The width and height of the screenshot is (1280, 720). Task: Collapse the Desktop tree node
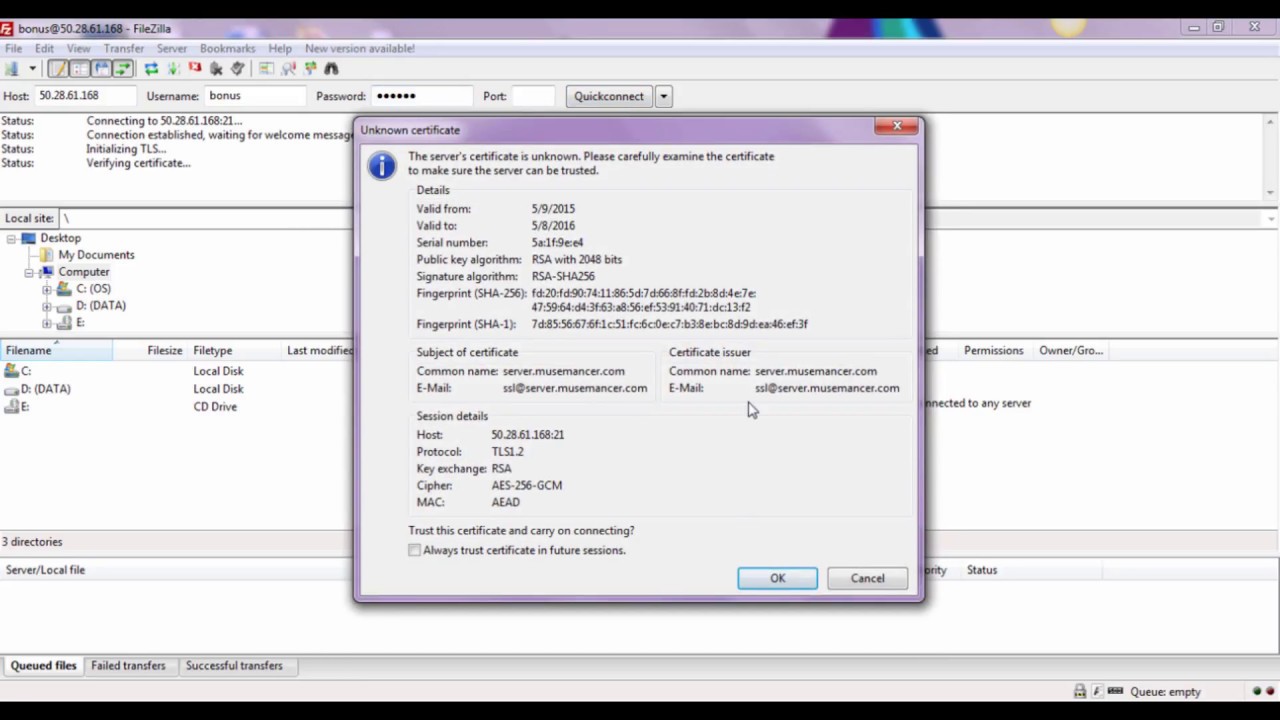coord(11,238)
